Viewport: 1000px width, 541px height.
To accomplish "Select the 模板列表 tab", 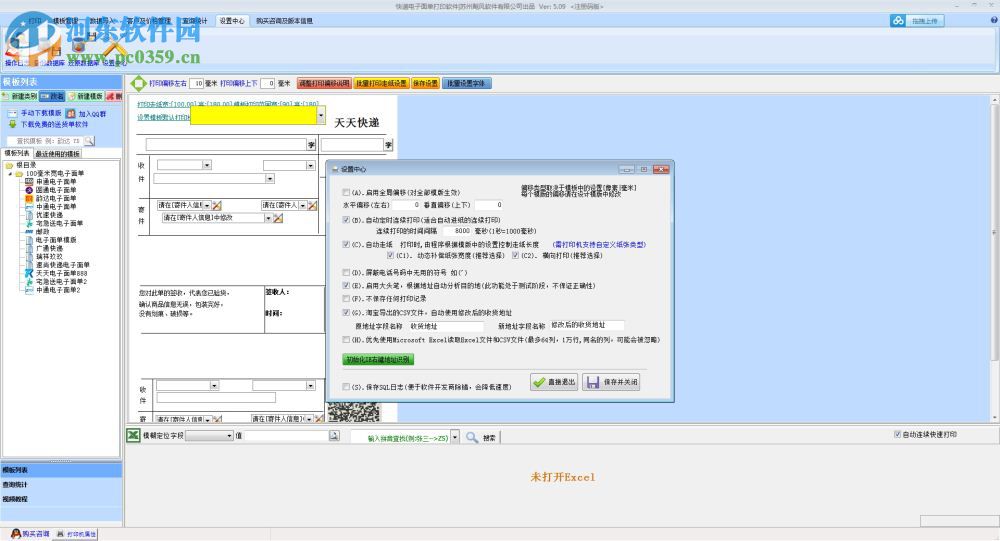I will click(17, 153).
